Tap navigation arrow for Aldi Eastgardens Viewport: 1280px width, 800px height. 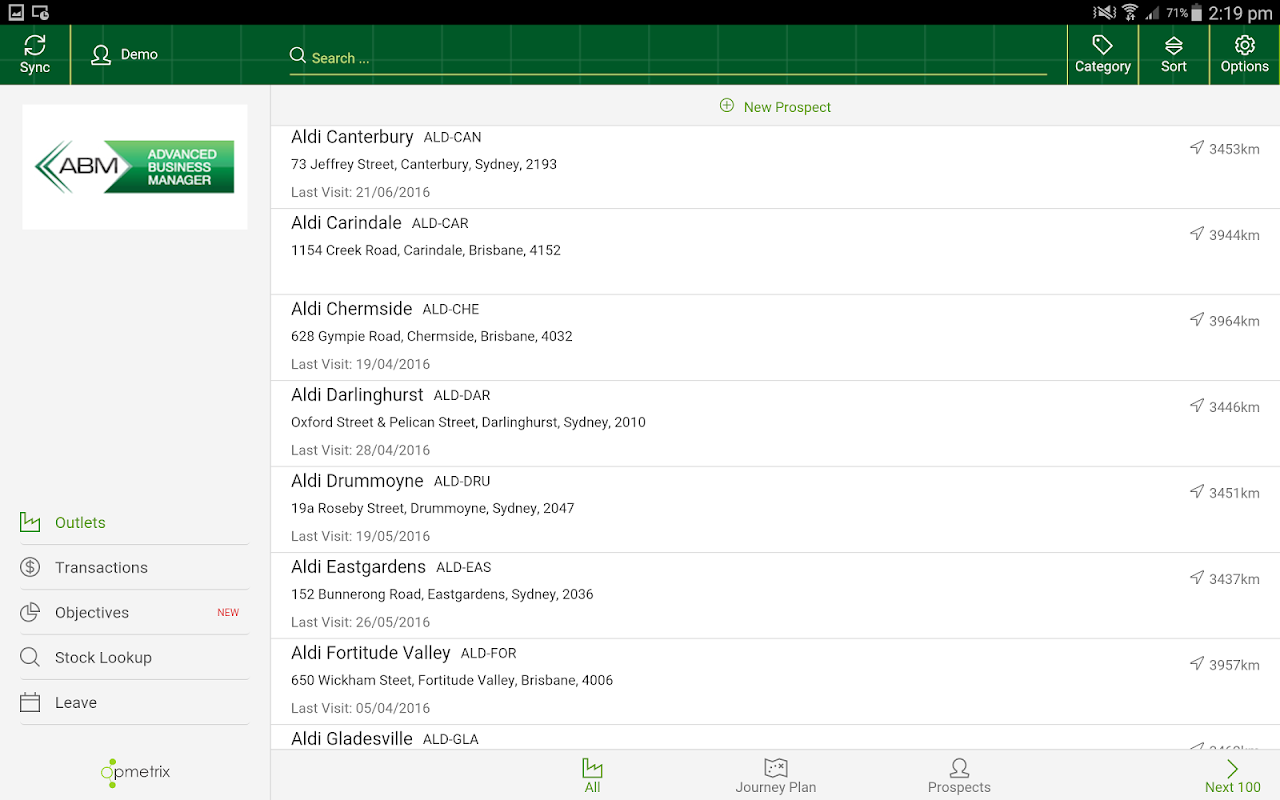(1196, 578)
